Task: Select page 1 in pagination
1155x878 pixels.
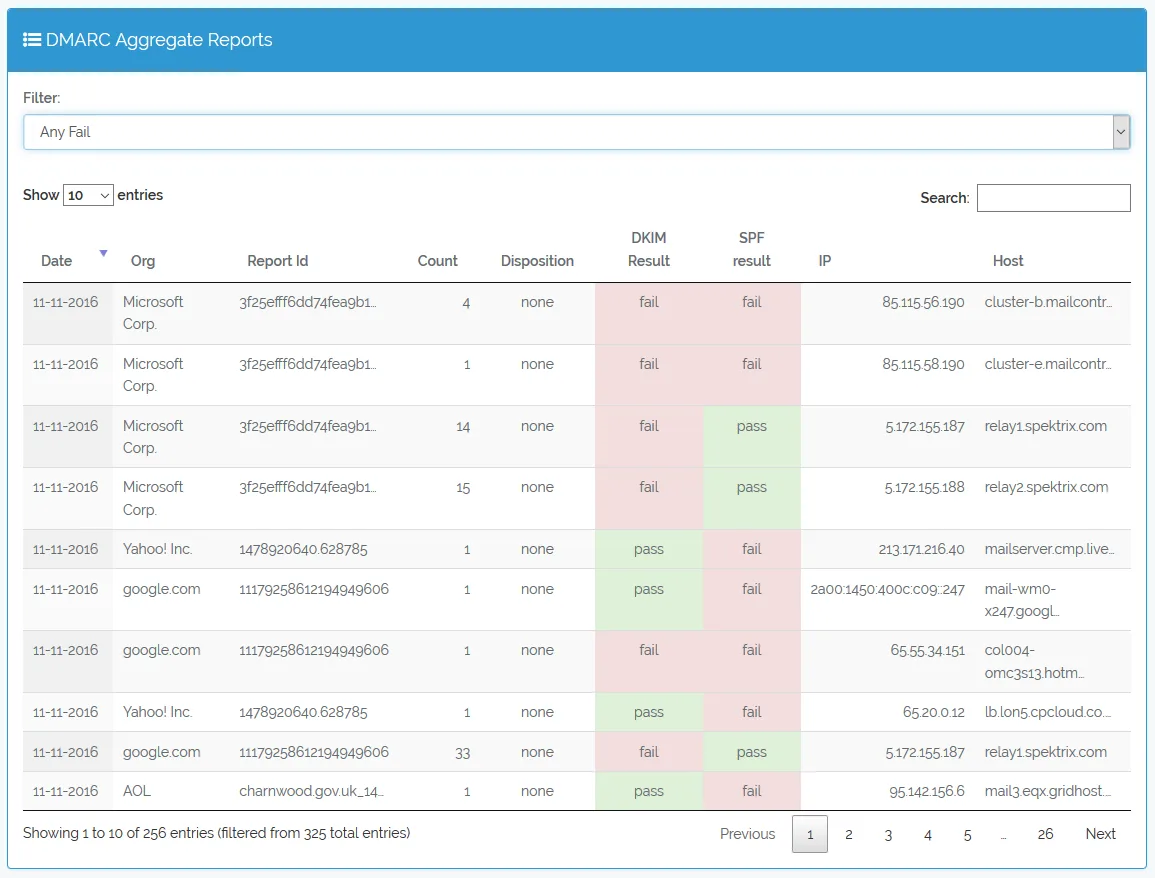Action: pos(810,834)
